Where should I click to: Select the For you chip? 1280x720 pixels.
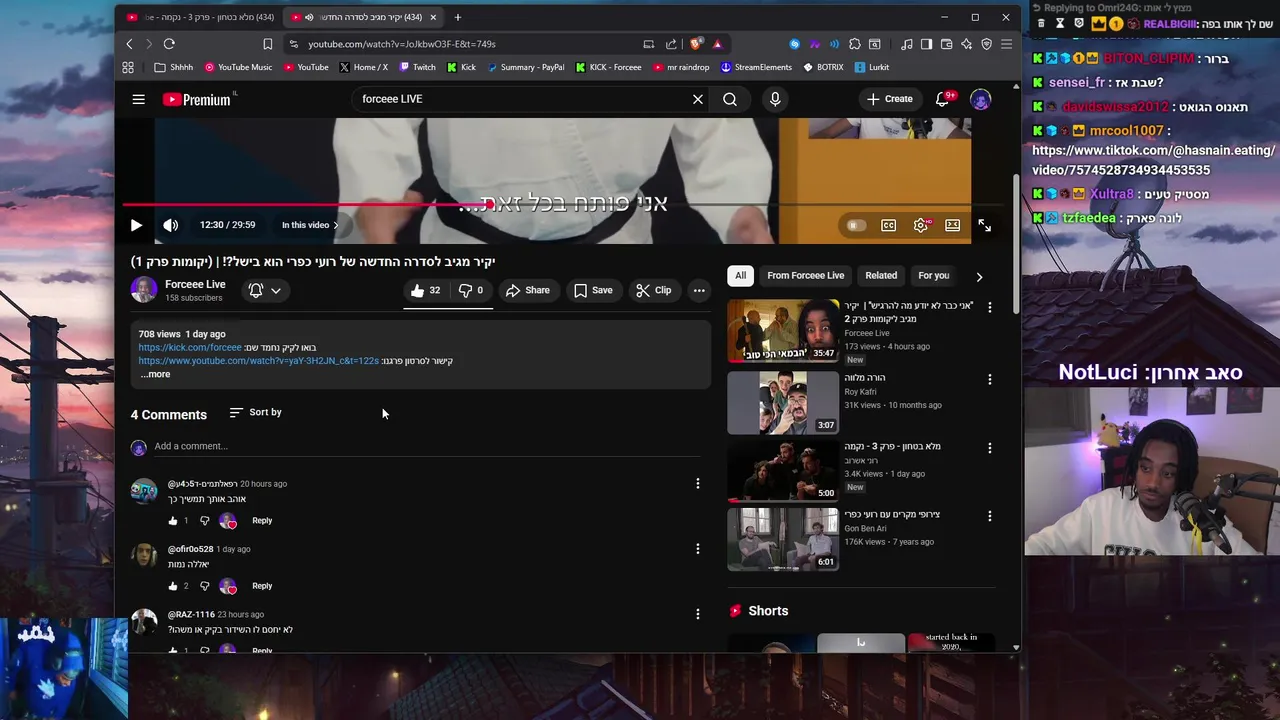pos(933,276)
